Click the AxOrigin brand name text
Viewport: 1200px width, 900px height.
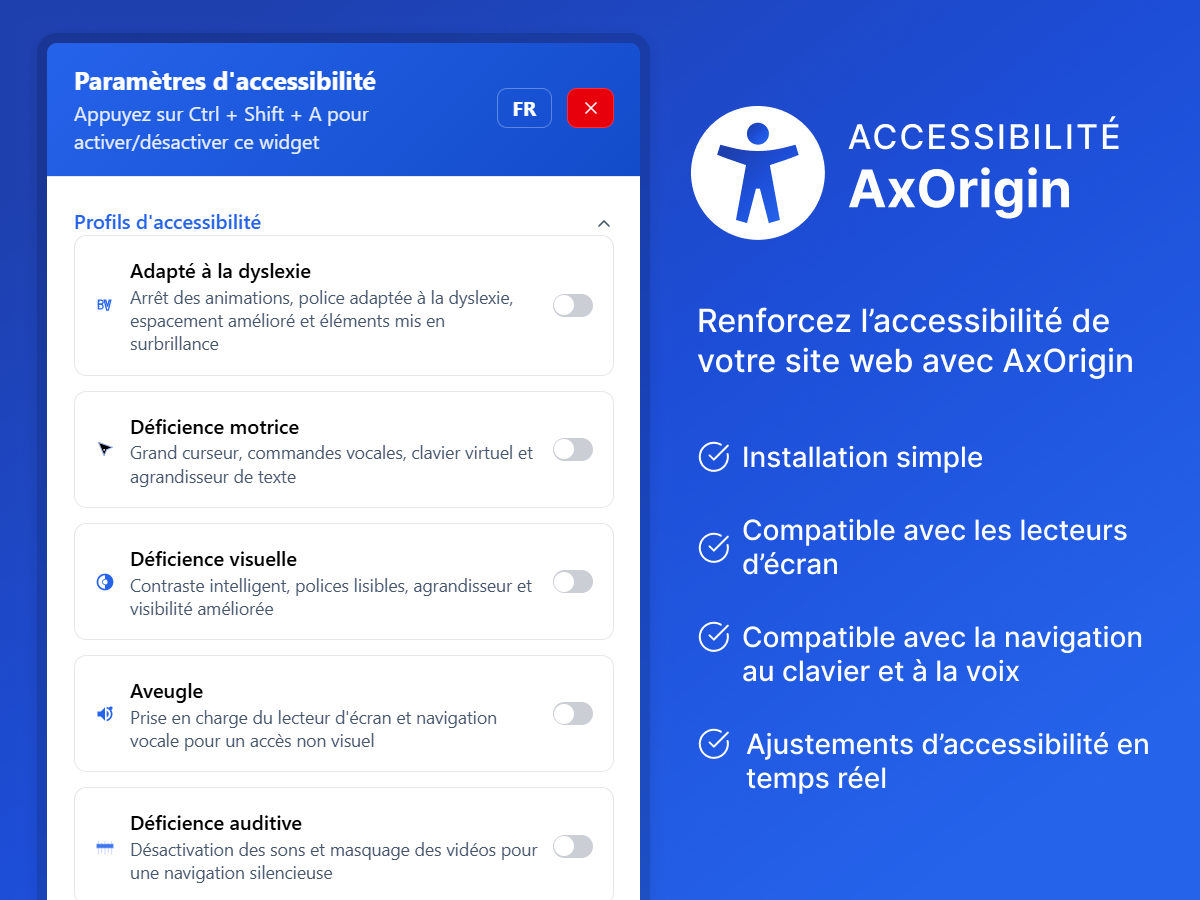(x=959, y=189)
